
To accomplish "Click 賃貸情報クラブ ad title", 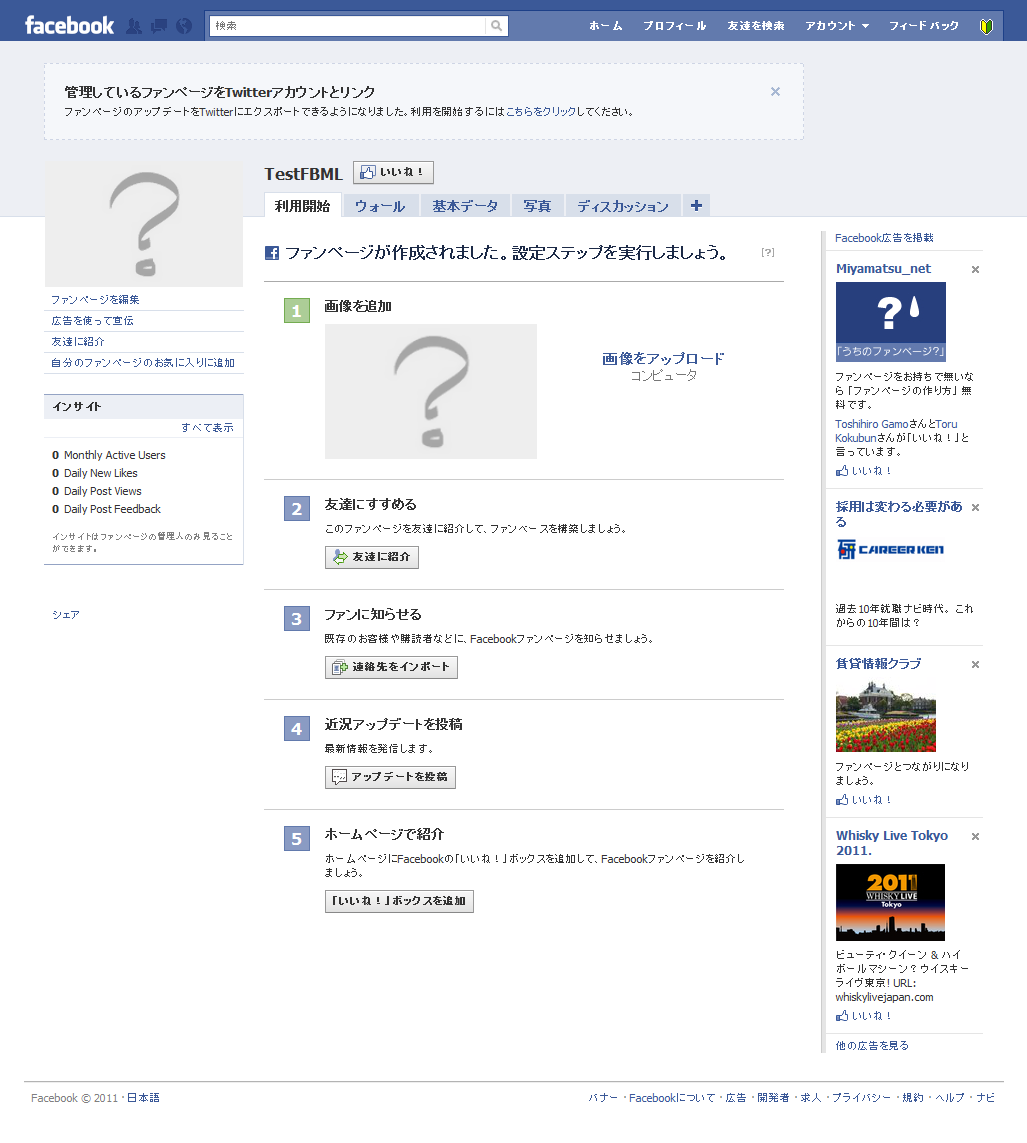I will click(x=878, y=664).
